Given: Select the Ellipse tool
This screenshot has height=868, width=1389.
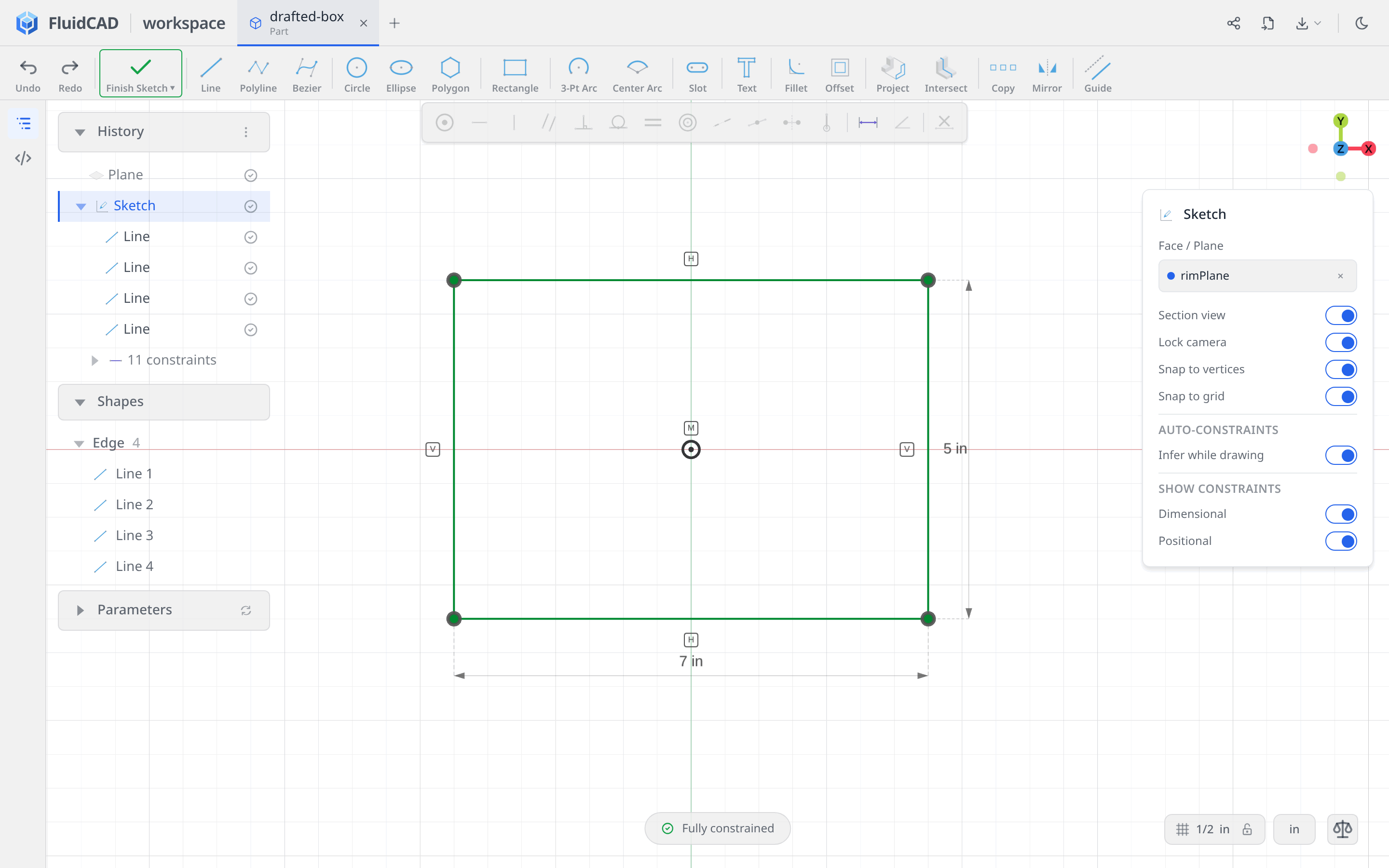Looking at the screenshot, I should click(x=401, y=74).
